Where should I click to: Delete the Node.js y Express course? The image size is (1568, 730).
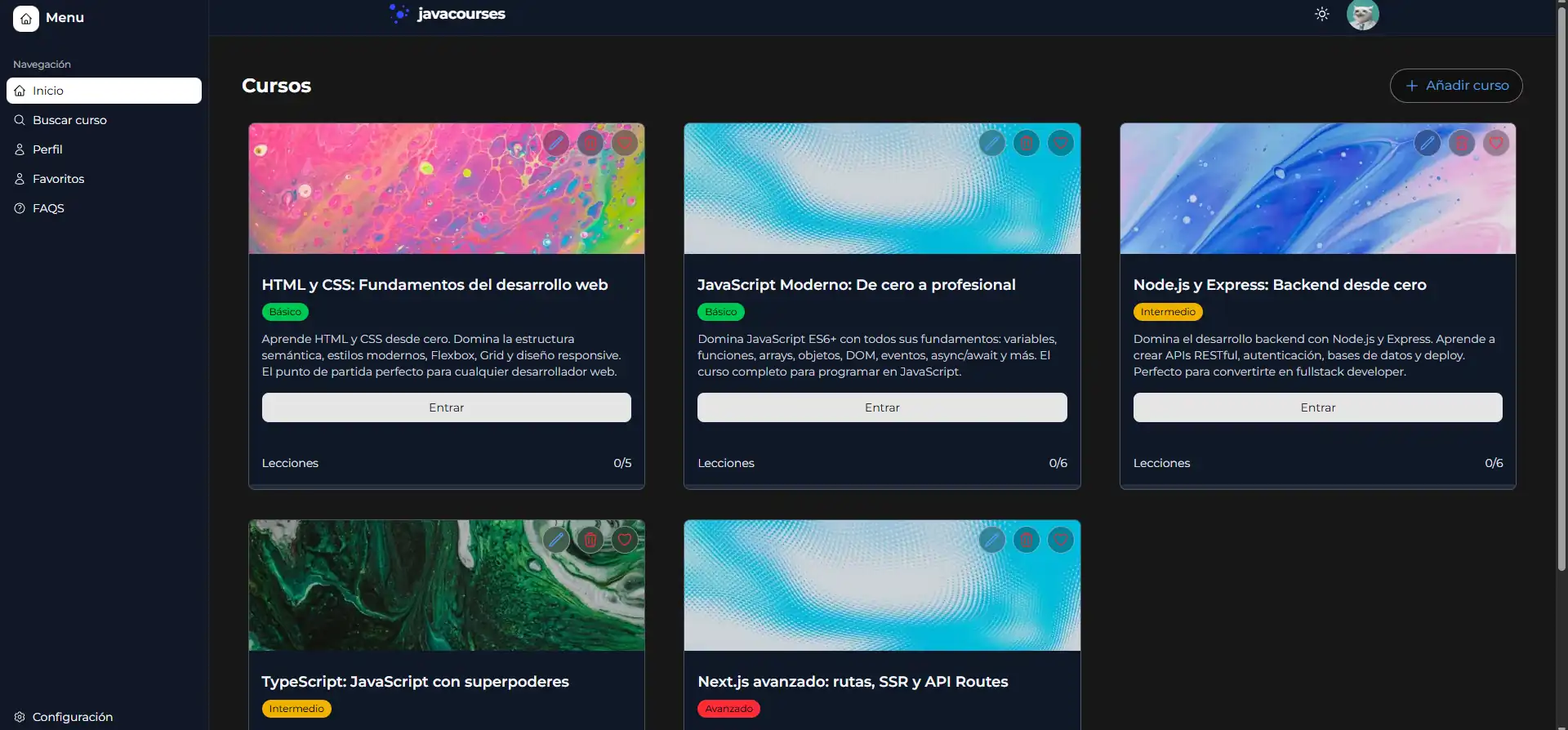[1462, 144]
